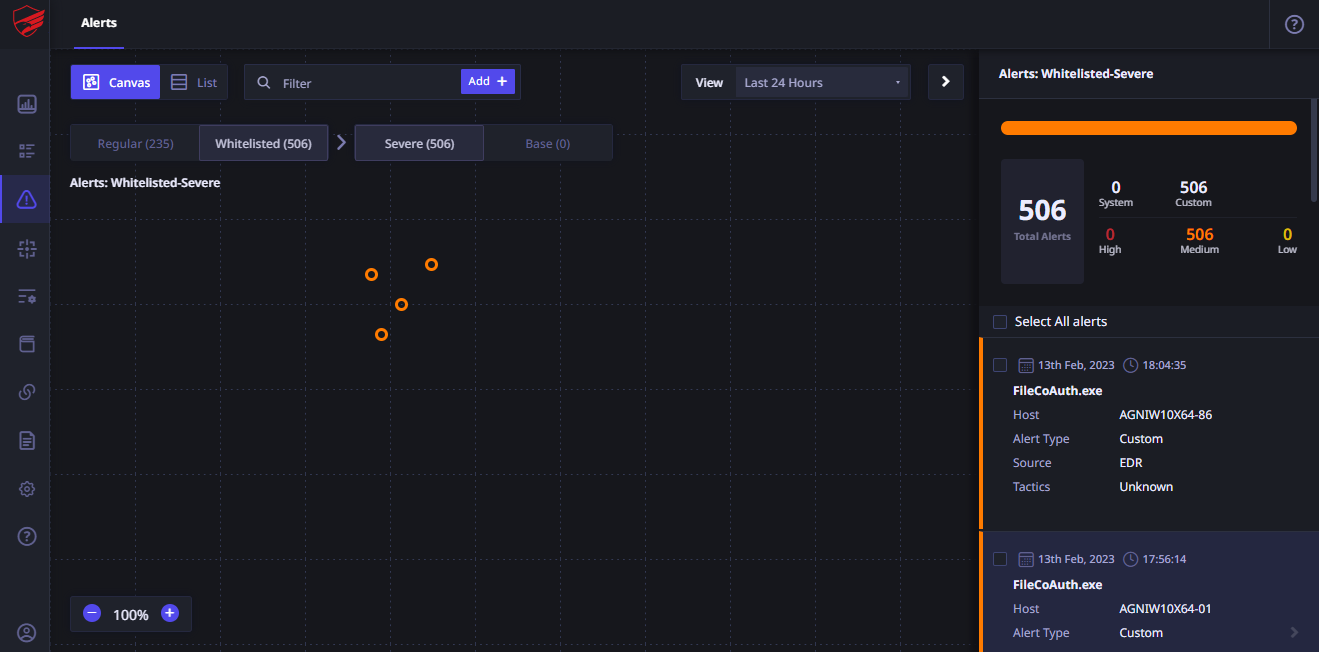Switch to List view
Screen dimensions: 1319x652
(x=194, y=83)
